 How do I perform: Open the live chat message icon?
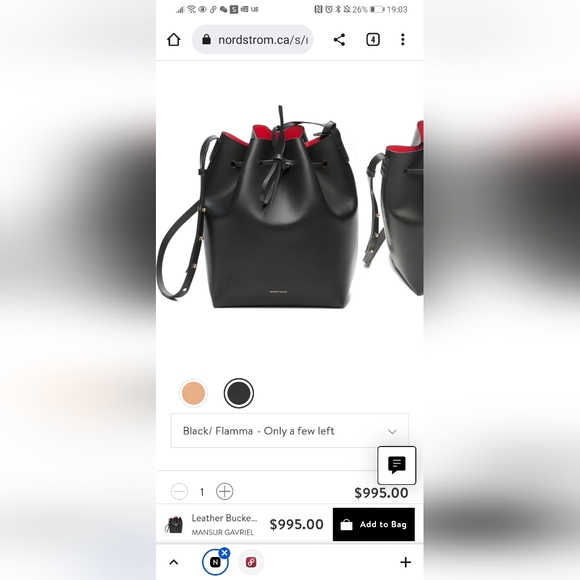pyautogui.click(x=397, y=465)
